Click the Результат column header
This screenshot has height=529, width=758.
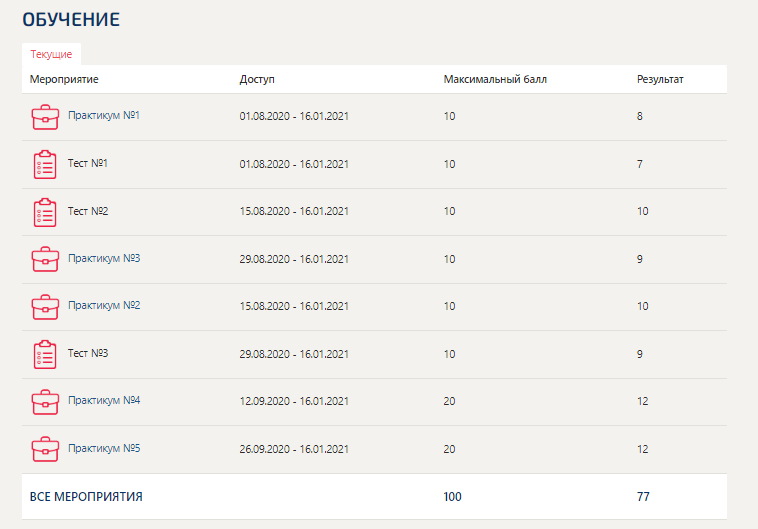660,79
